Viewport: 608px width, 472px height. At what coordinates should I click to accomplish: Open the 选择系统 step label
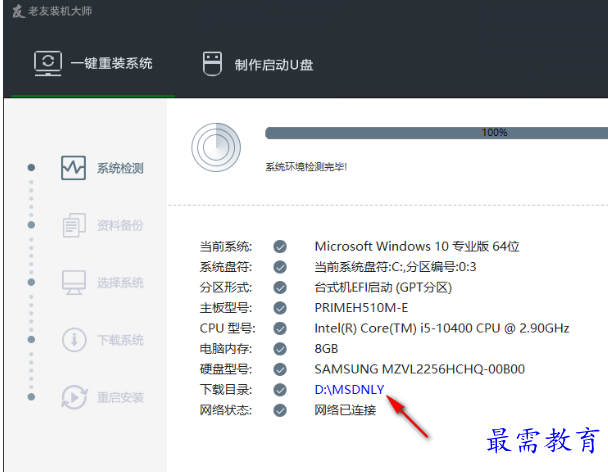tap(120, 283)
